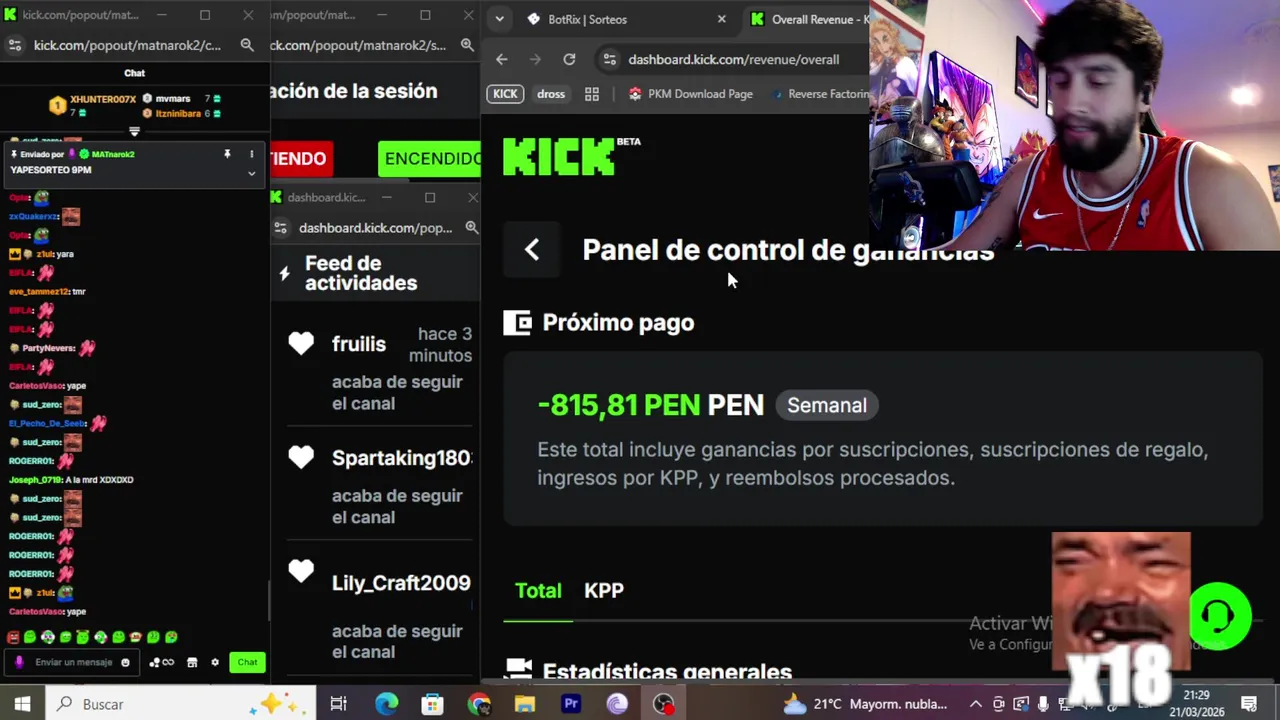Open Windows Start menu

click(22, 704)
